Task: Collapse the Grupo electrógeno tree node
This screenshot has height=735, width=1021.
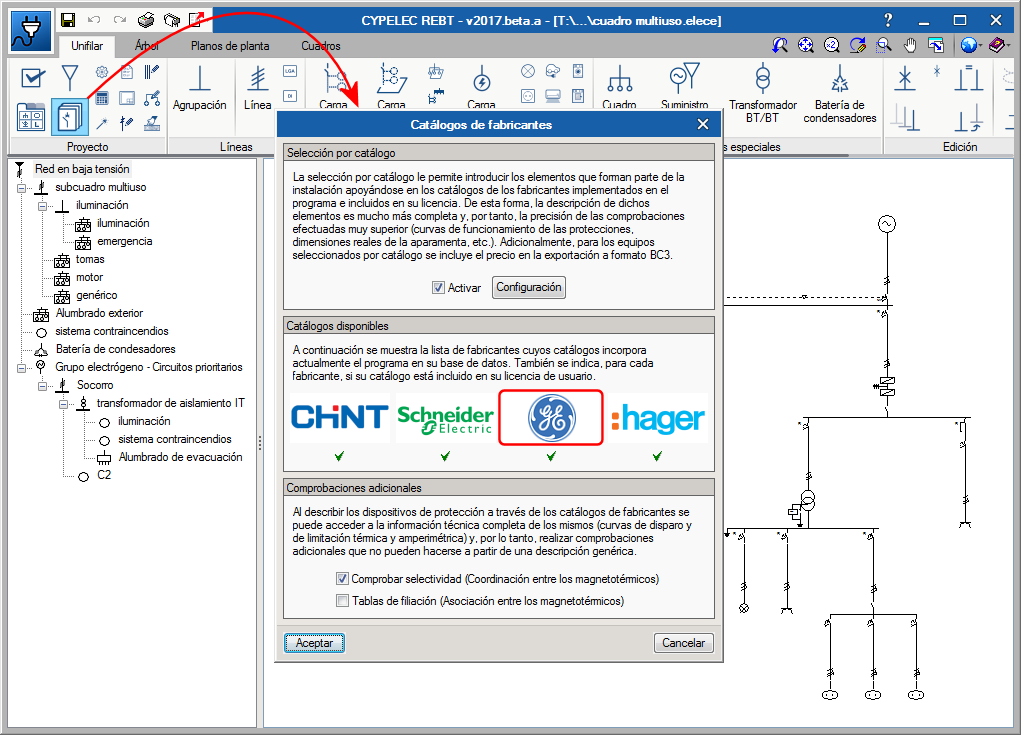Action: (21, 368)
